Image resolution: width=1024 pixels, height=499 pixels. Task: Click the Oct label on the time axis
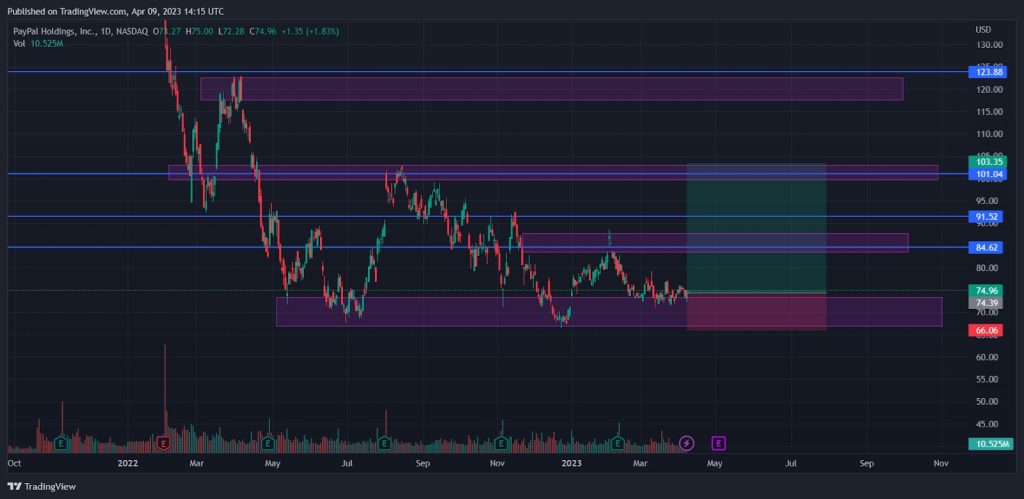coord(14,464)
